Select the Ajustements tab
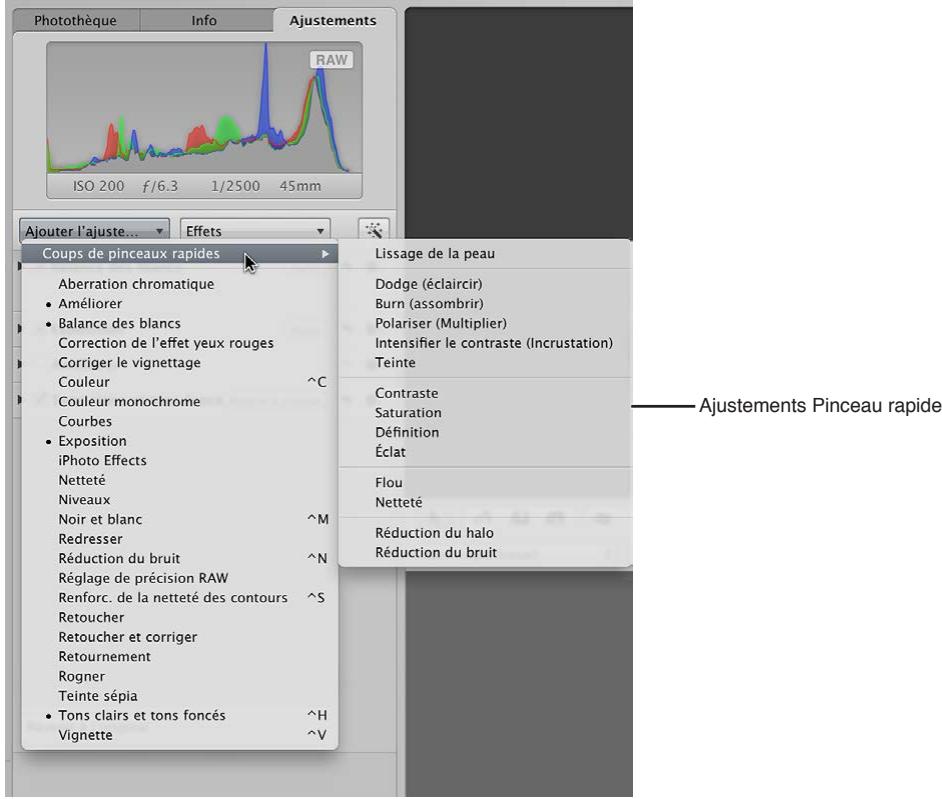Image resolution: width=942 pixels, height=799 pixels. coord(333,20)
